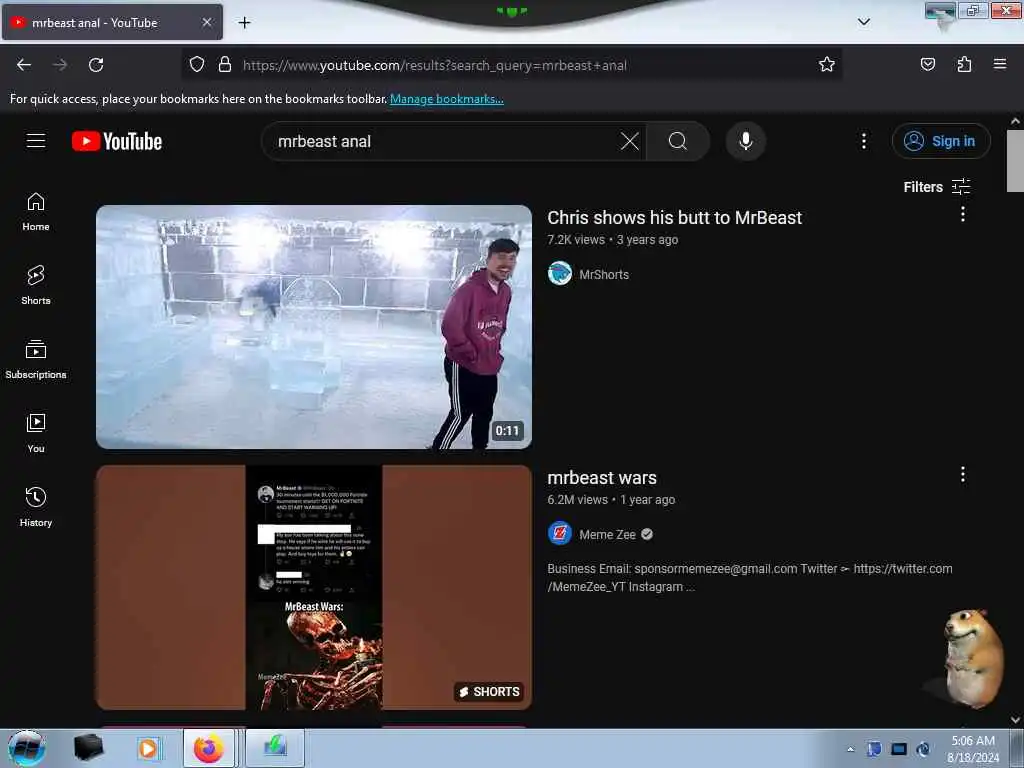Open tracking protection shield icon in address bar
Viewport: 1024px width, 768px height.
[x=197, y=65]
